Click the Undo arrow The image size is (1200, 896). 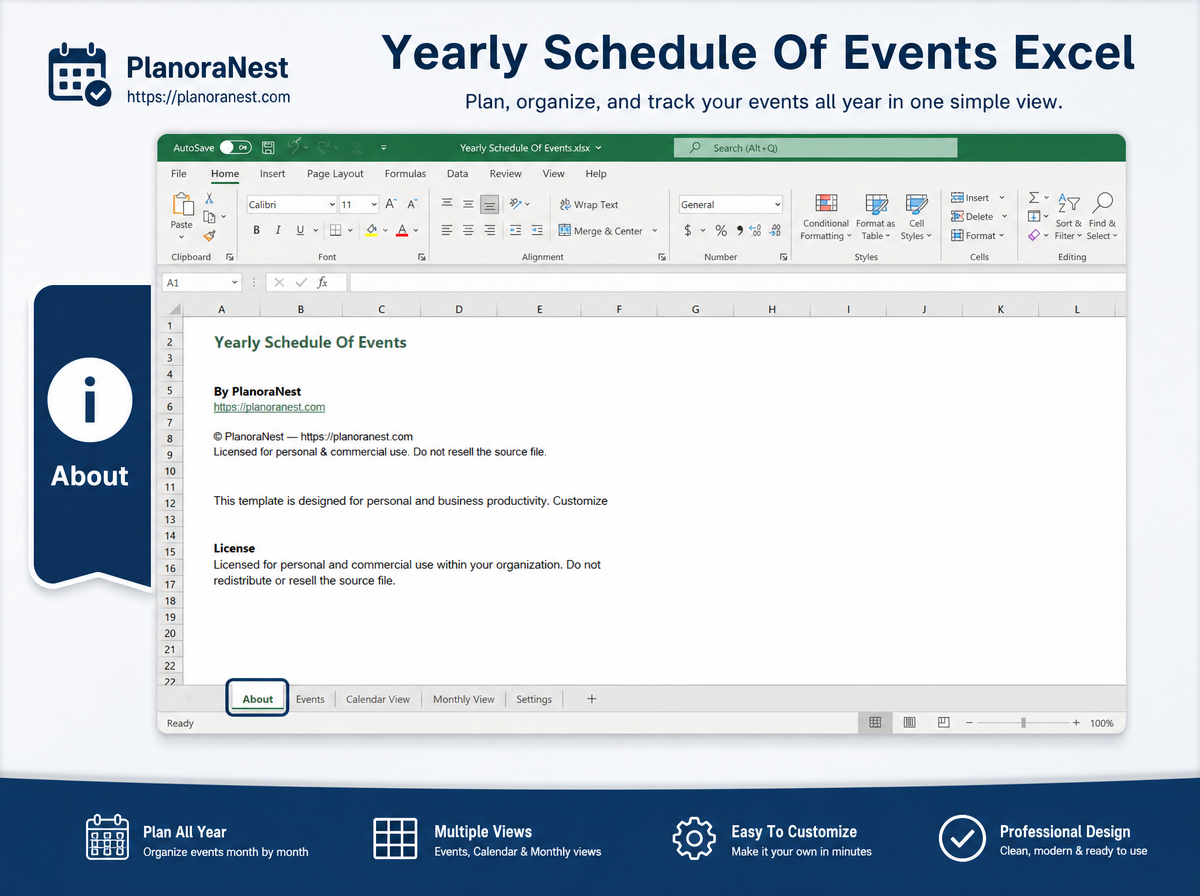[x=295, y=148]
